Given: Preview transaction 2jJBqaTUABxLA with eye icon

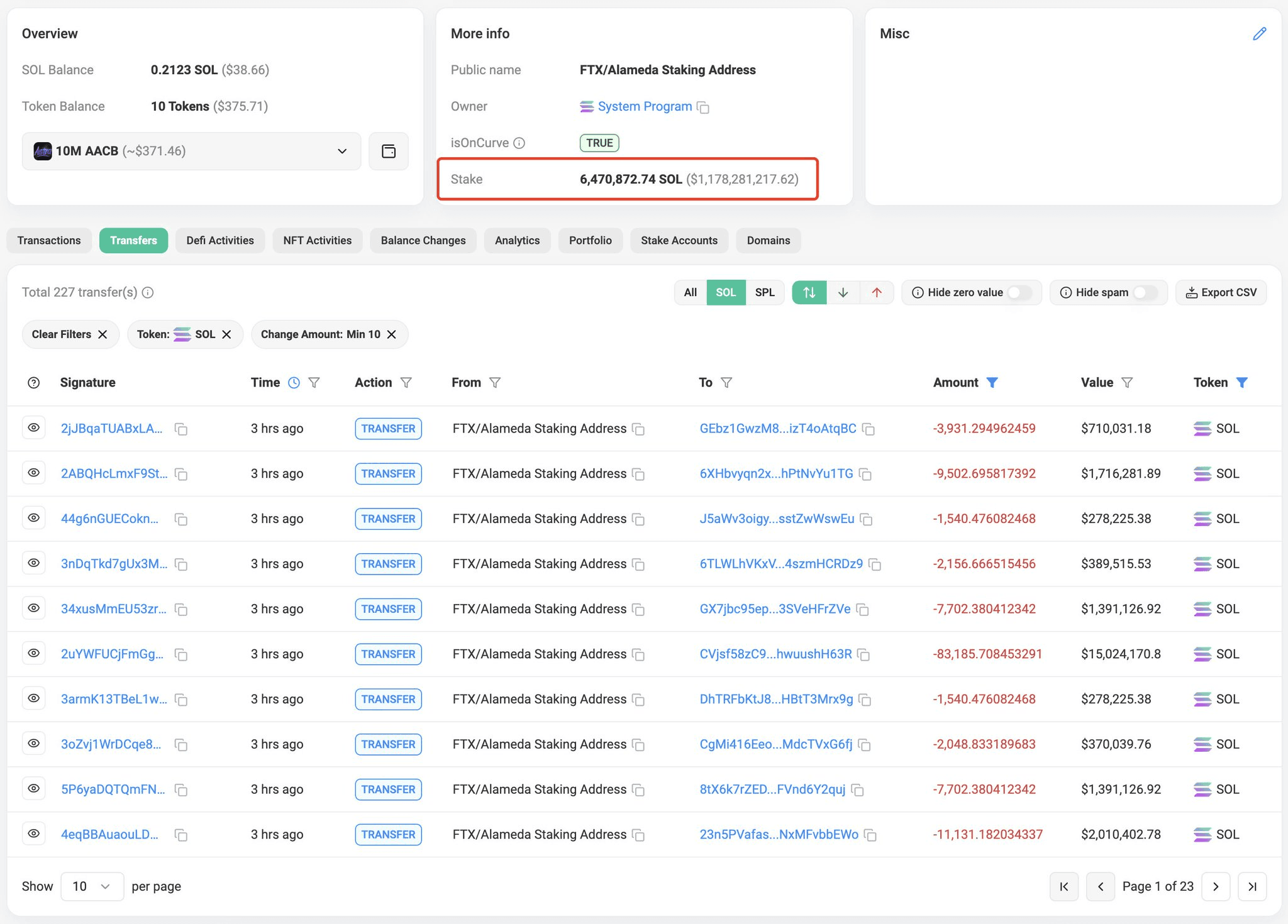Looking at the screenshot, I should coord(34,427).
